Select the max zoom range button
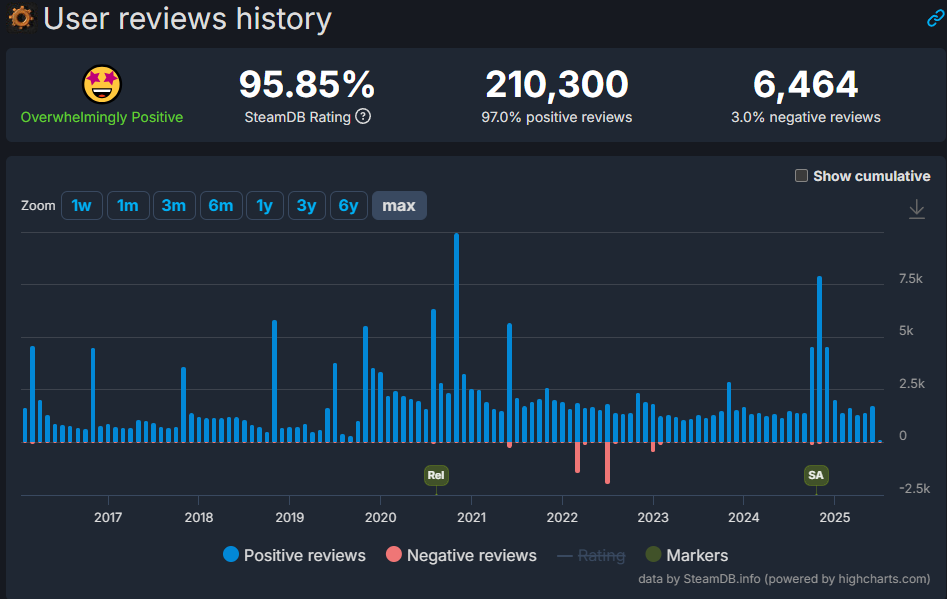 click(x=399, y=206)
